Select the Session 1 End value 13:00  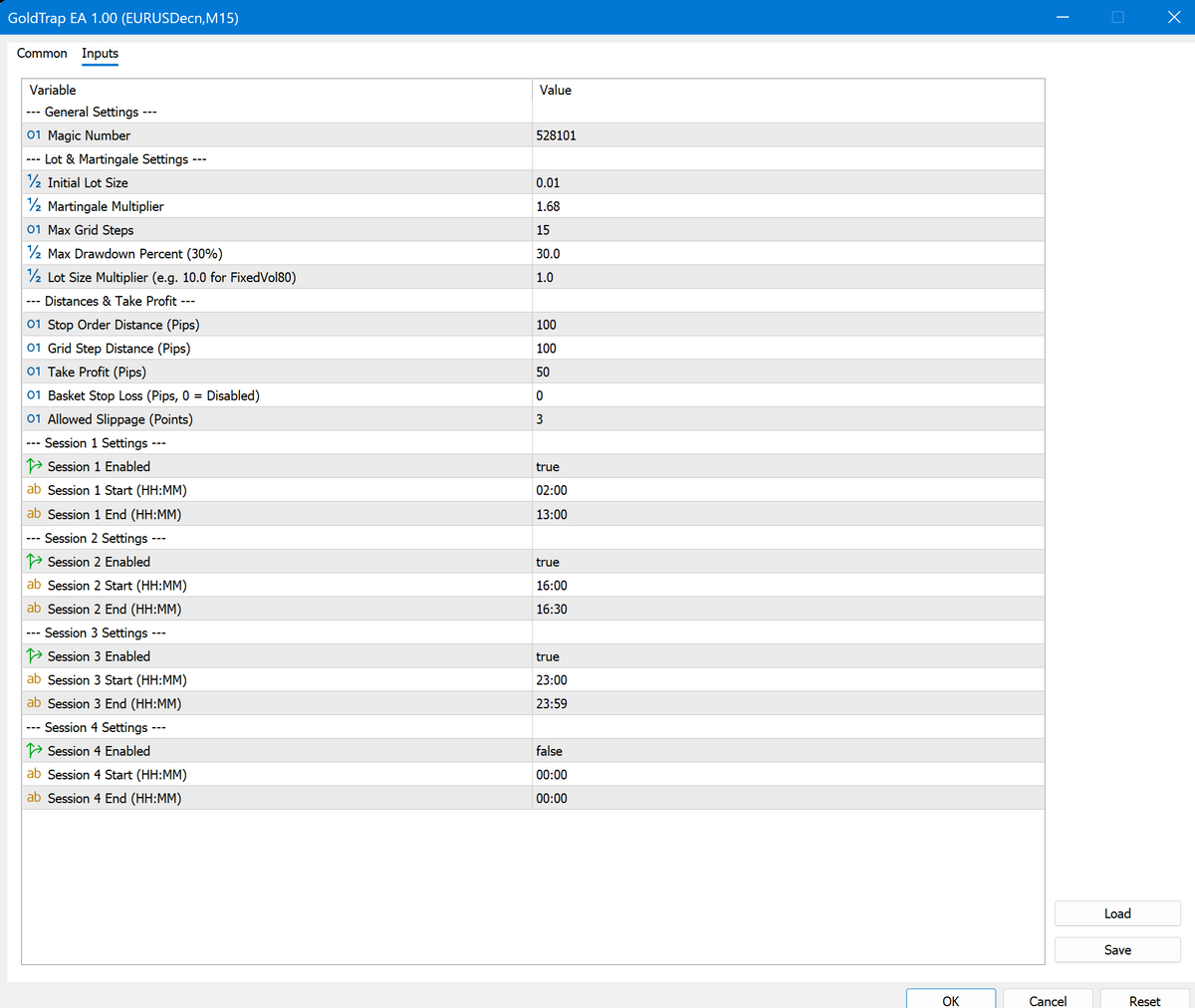click(x=552, y=514)
